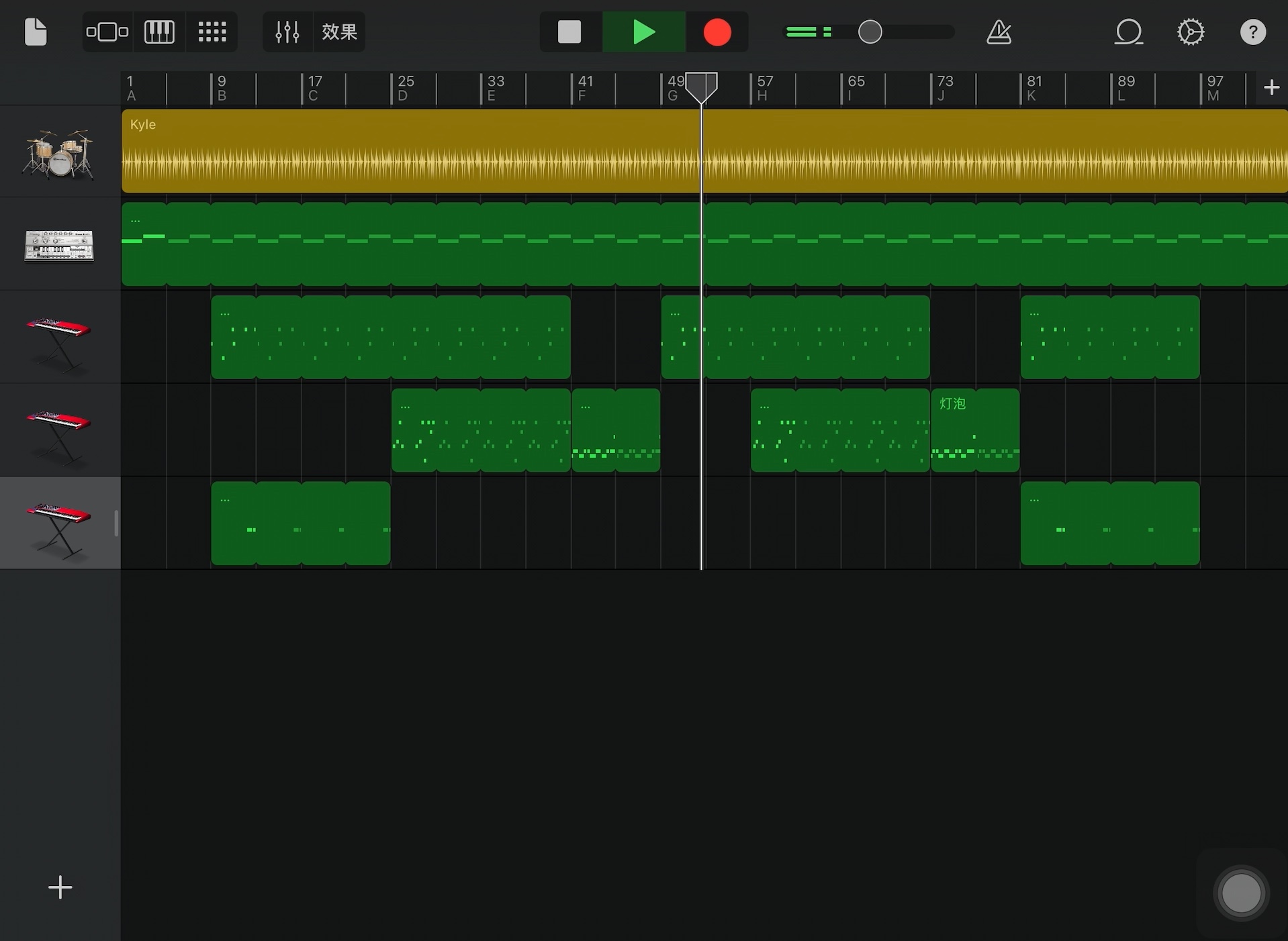Toggle the 效果 effects button

coord(339,32)
